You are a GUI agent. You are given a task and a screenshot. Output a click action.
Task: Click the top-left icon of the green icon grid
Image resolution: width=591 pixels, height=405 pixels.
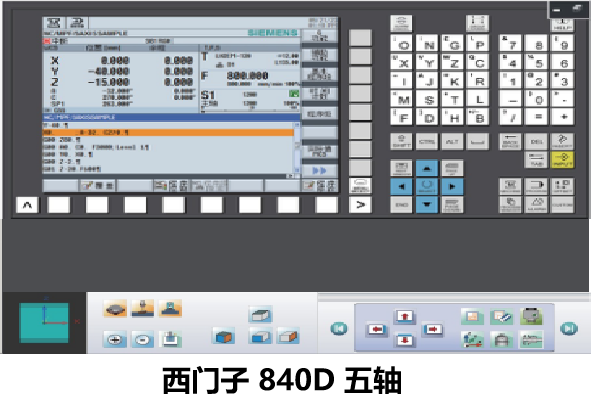[x=473, y=316]
